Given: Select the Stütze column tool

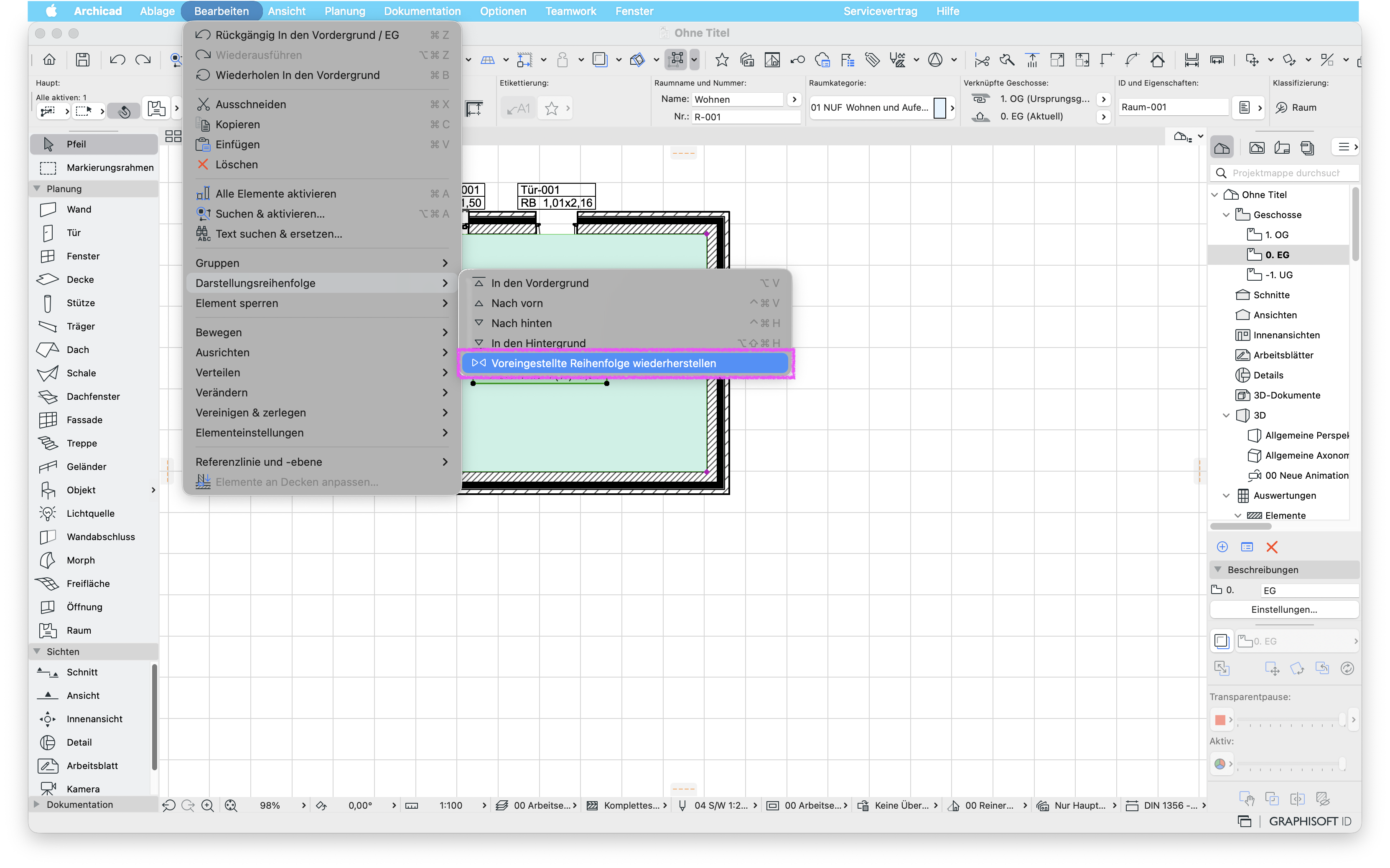Looking at the screenshot, I should 94,303.
